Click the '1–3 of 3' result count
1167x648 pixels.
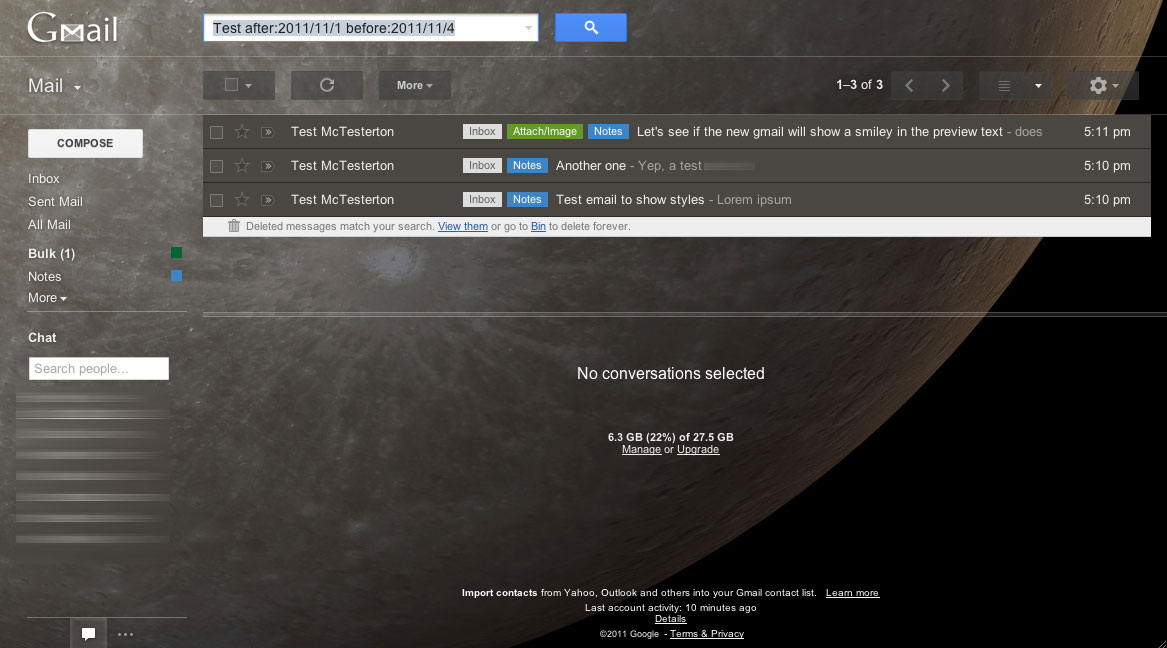click(x=860, y=86)
